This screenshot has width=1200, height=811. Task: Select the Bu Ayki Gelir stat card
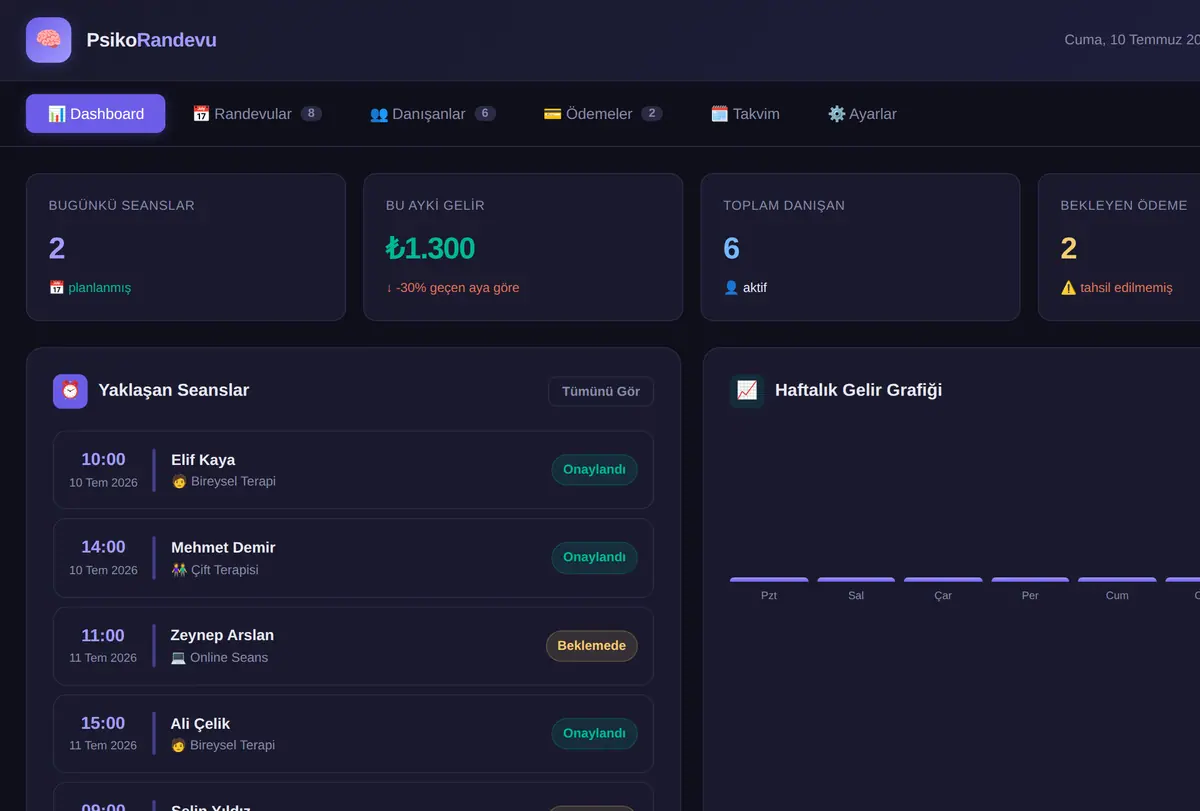point(523,247)
